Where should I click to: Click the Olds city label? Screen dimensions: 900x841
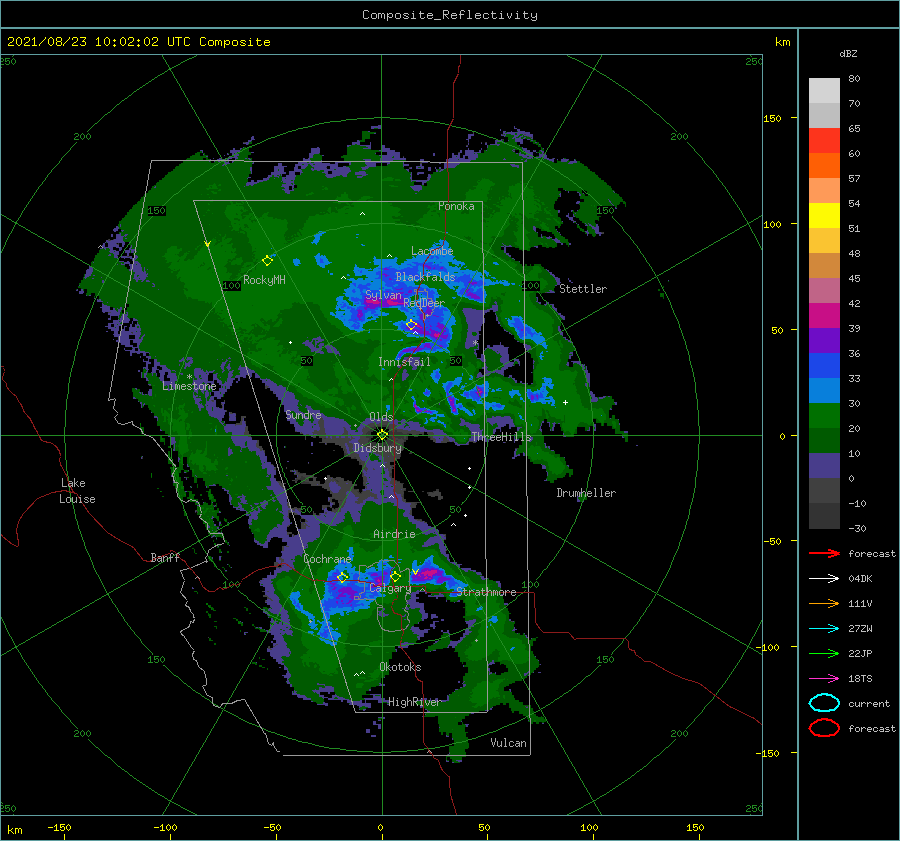click(x=381, y=417)
